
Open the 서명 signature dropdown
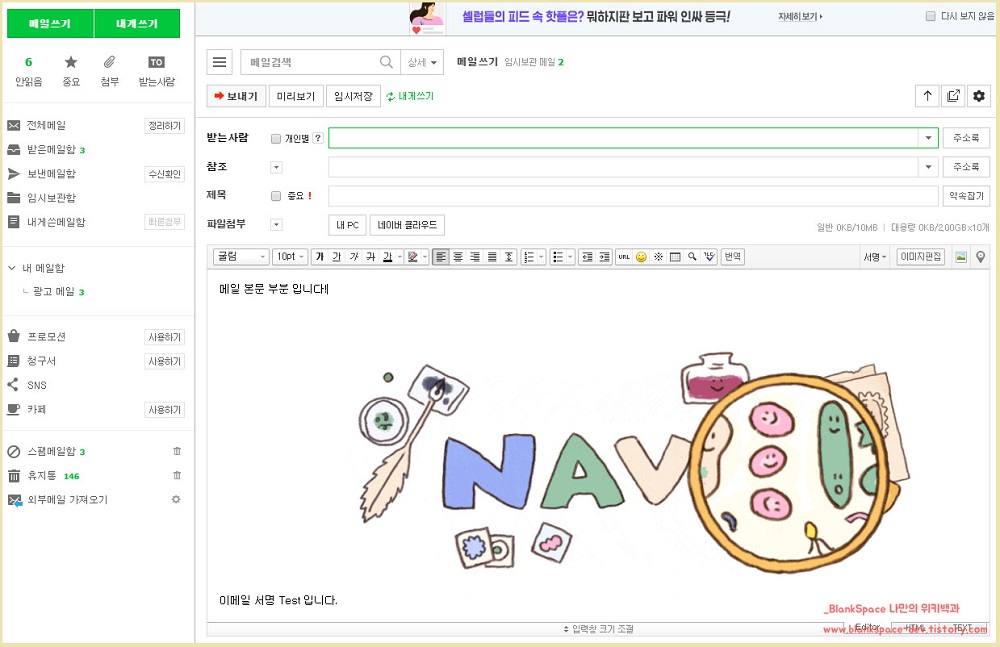[x=874, y=257]
